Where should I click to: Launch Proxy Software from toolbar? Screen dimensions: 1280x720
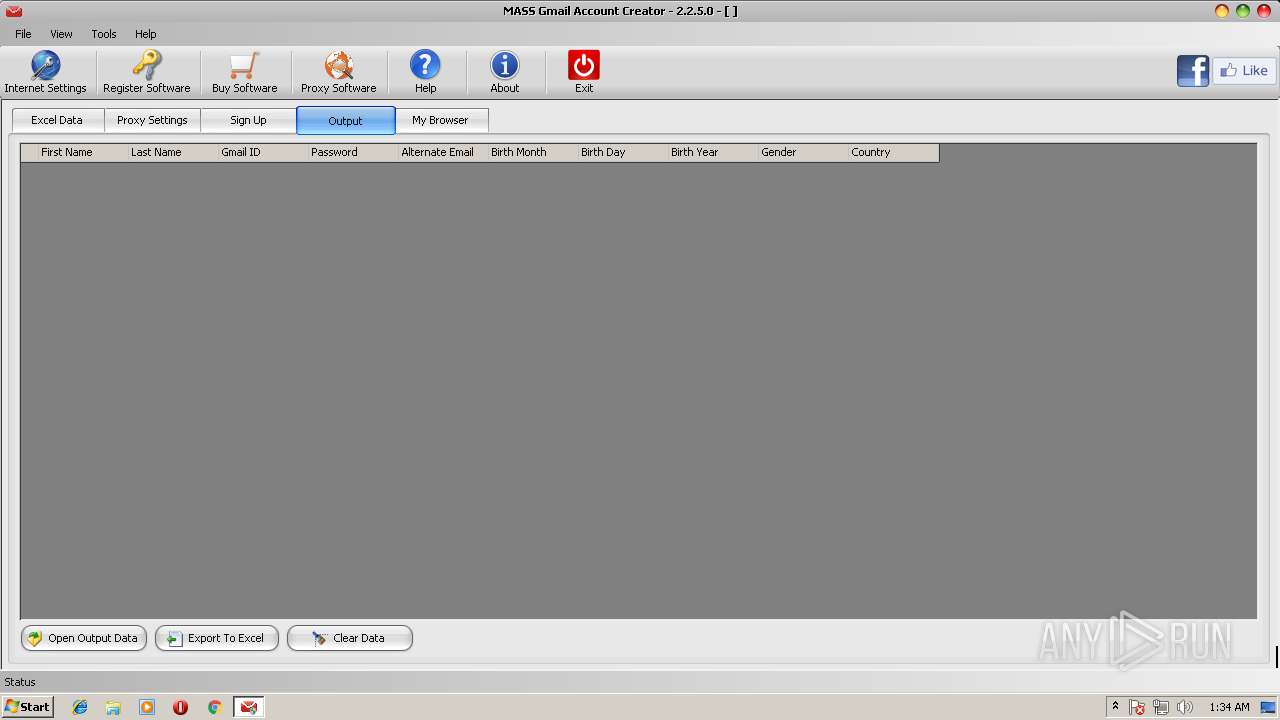click(x=338, y=72)
